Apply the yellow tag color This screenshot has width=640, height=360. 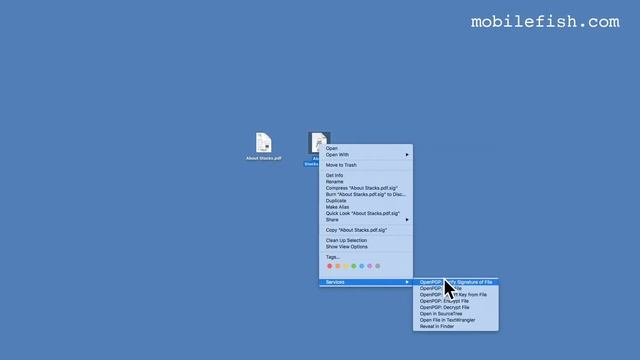click(346, 266)
